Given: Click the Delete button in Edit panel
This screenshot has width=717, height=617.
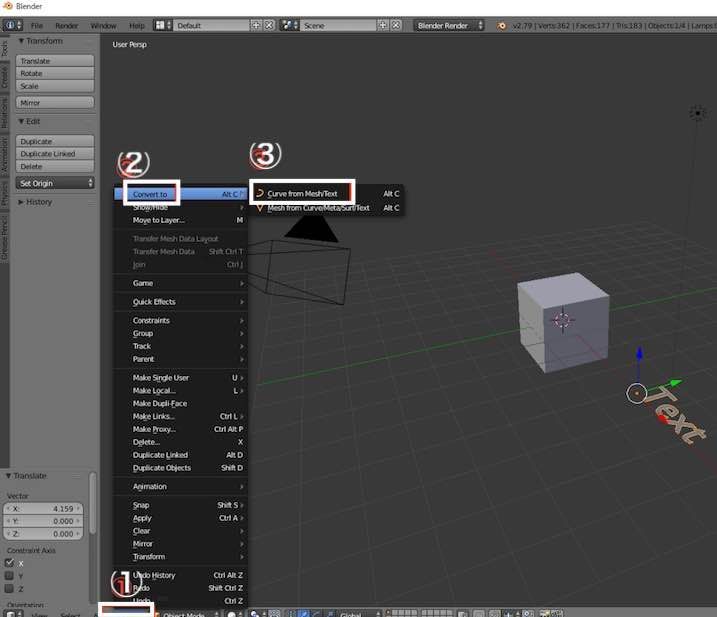Looking at the screenshot, I should coord(55,166).
